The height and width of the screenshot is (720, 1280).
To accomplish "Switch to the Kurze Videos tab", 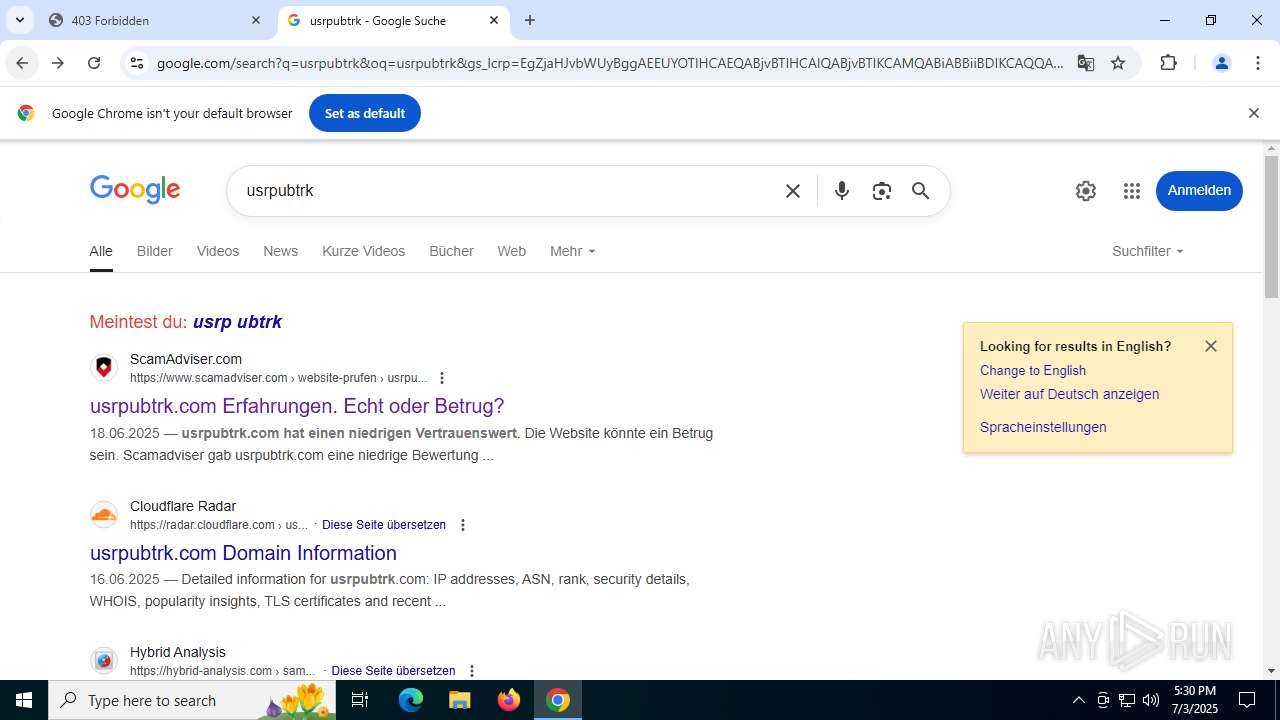I will (364, 251).
